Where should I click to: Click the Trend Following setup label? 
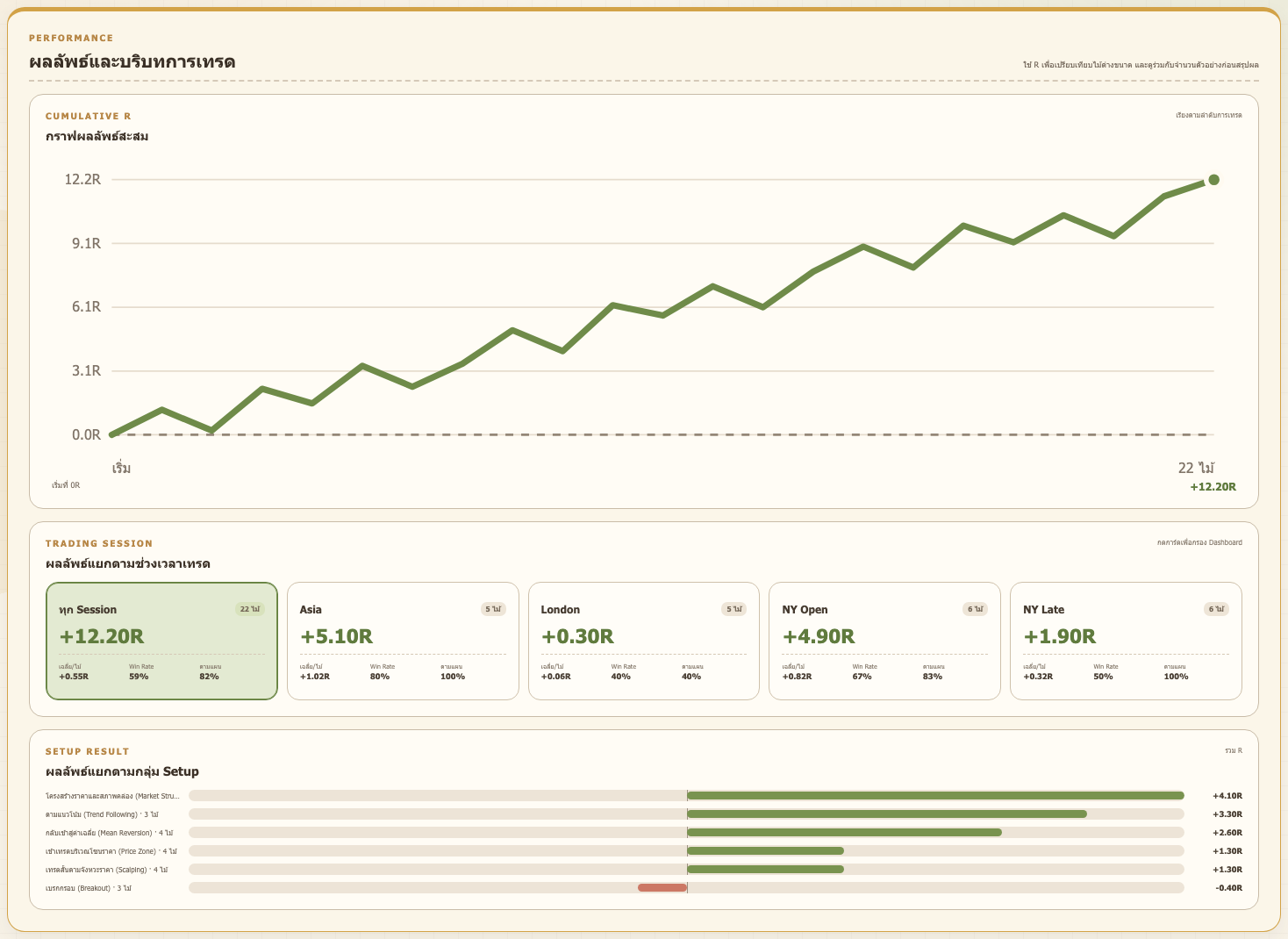tap(102, 814)
